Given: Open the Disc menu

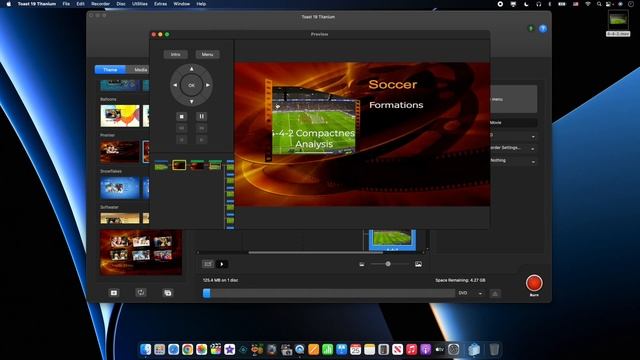Looking at the screenshot, I should (121, 4).
